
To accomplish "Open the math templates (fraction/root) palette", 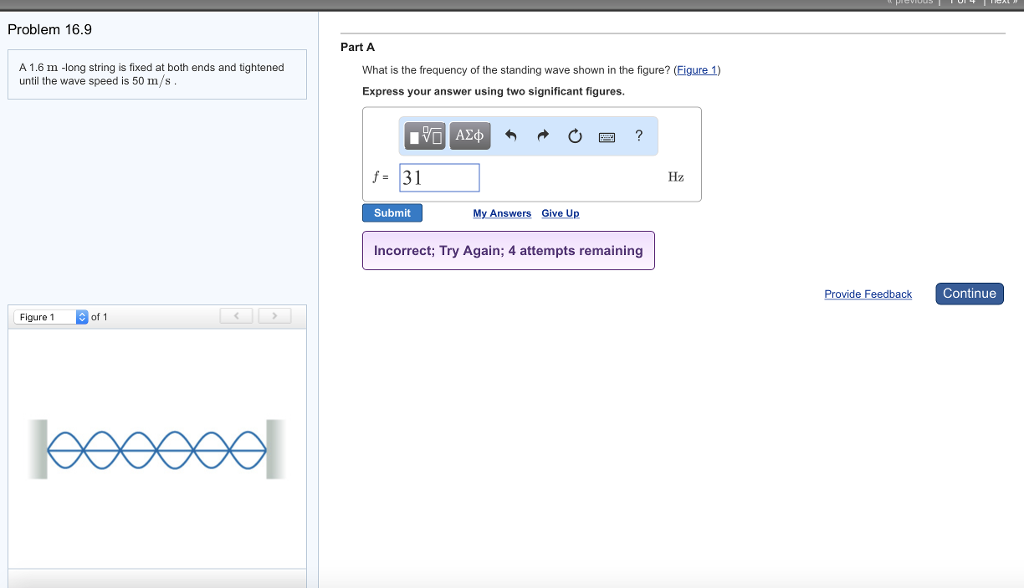I will pyautogui.click(x=426, y=135).
